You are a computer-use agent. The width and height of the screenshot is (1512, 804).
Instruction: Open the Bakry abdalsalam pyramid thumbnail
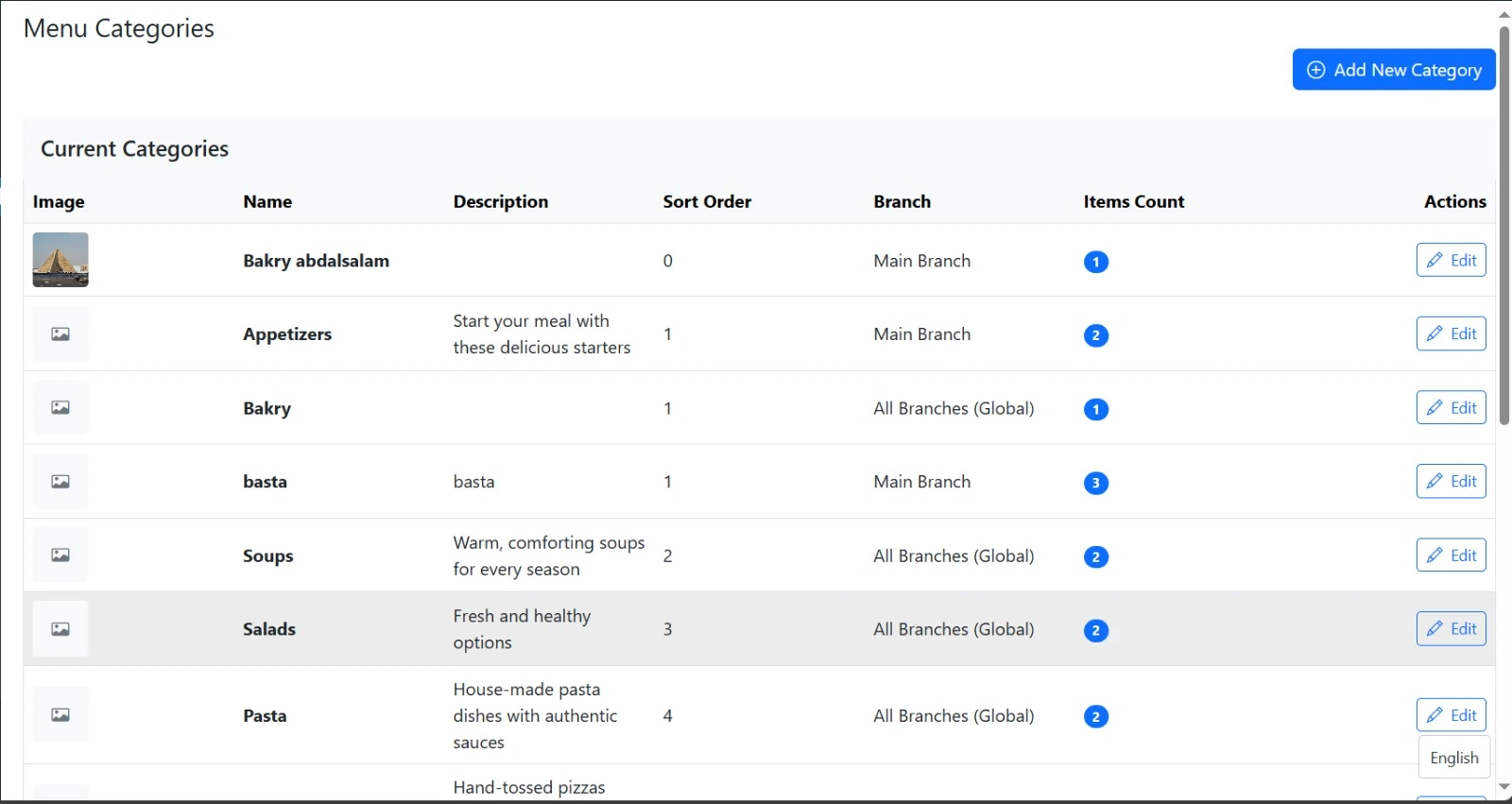(x=60, y=260)
